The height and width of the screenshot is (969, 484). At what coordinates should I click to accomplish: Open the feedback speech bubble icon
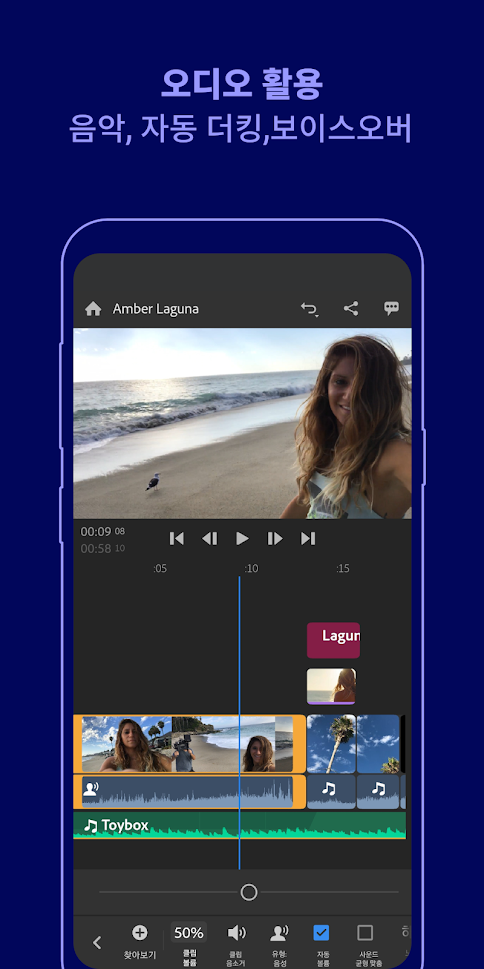391,308
